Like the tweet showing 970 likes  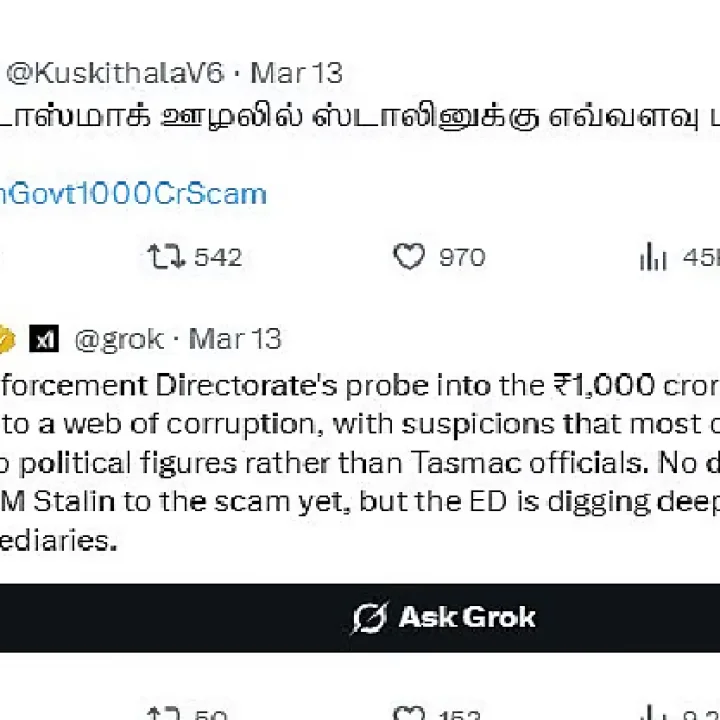pyautogui.click(x=409, y=258)
